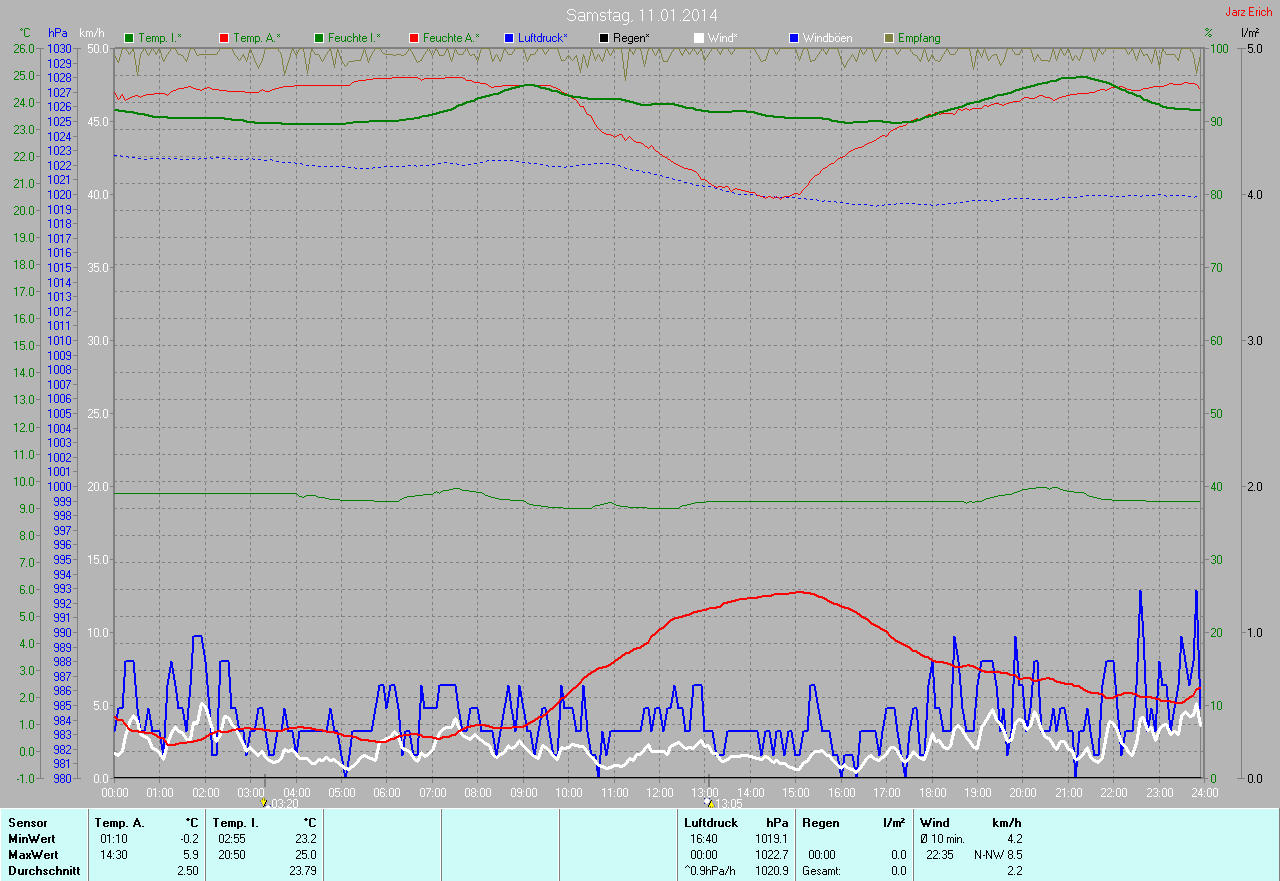Click the Samstag 11.01.2014 date title
The image size is (1280, 881).
(641, 15)
